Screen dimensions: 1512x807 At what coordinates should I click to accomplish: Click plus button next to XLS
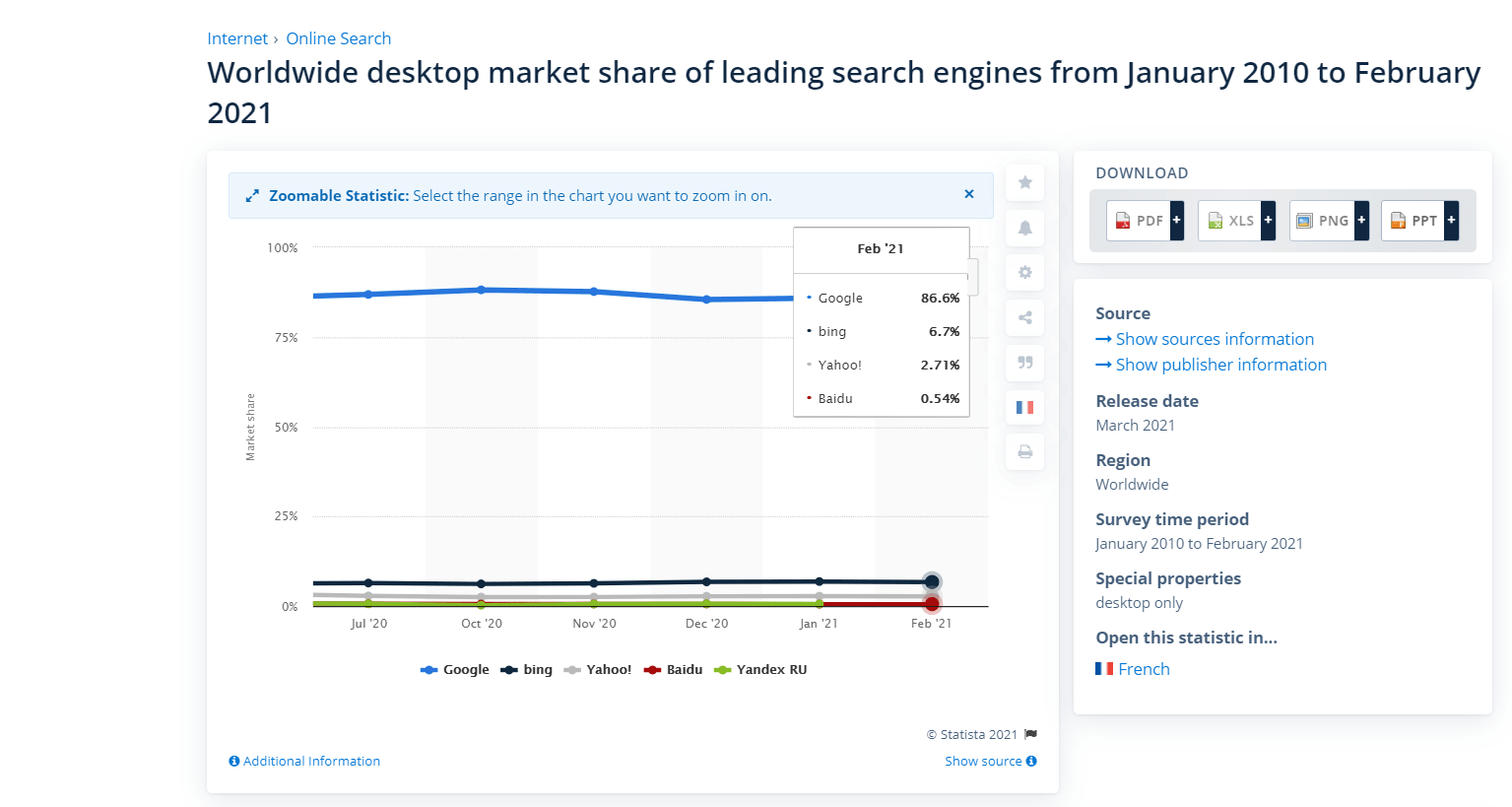(1268, 221)
